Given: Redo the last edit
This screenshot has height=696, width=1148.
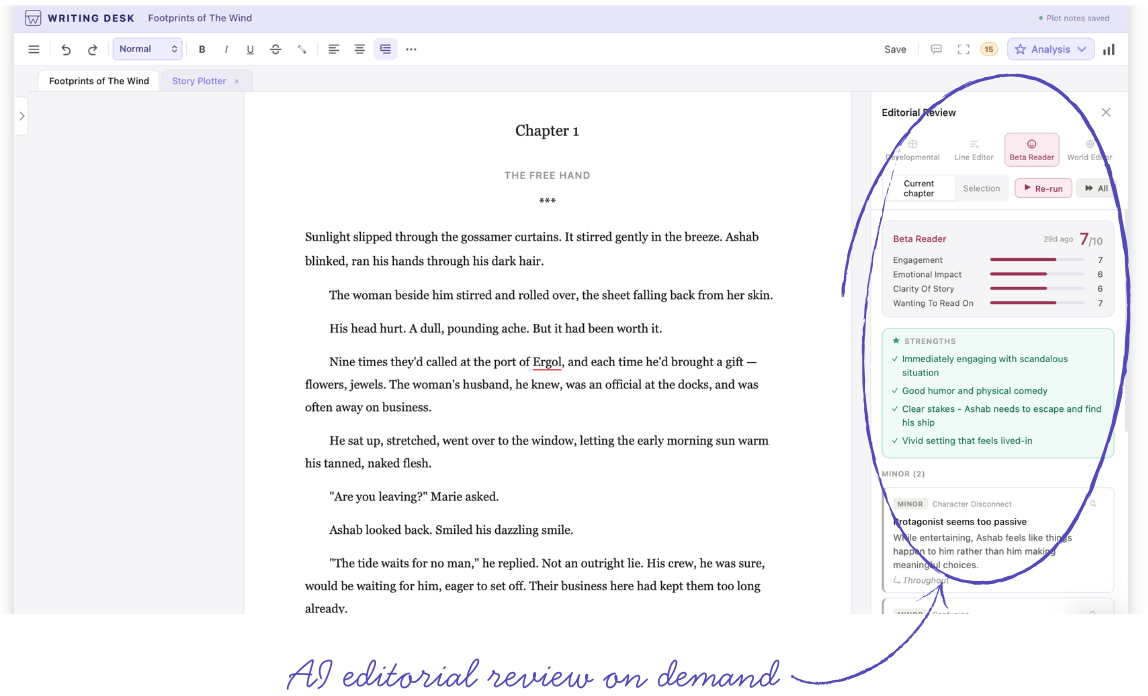Looking at the screenshot, I should coord(92,50).
